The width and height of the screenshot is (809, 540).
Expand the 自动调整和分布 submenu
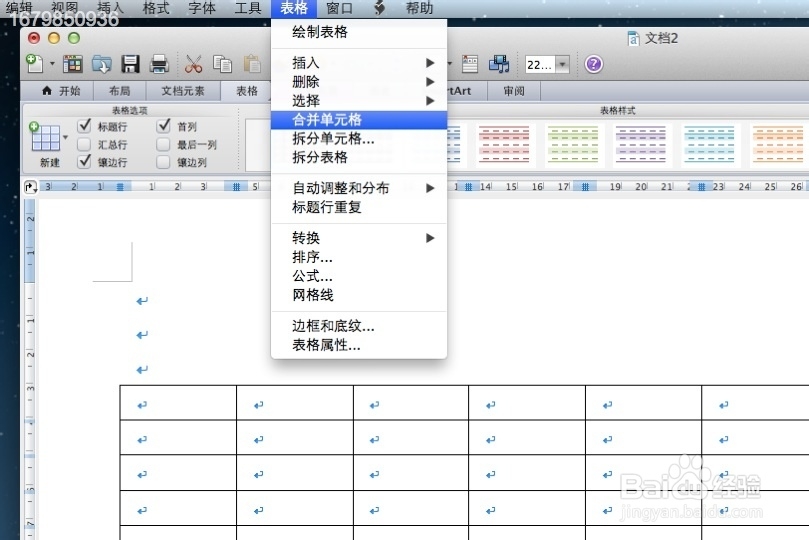coord(359,188)
